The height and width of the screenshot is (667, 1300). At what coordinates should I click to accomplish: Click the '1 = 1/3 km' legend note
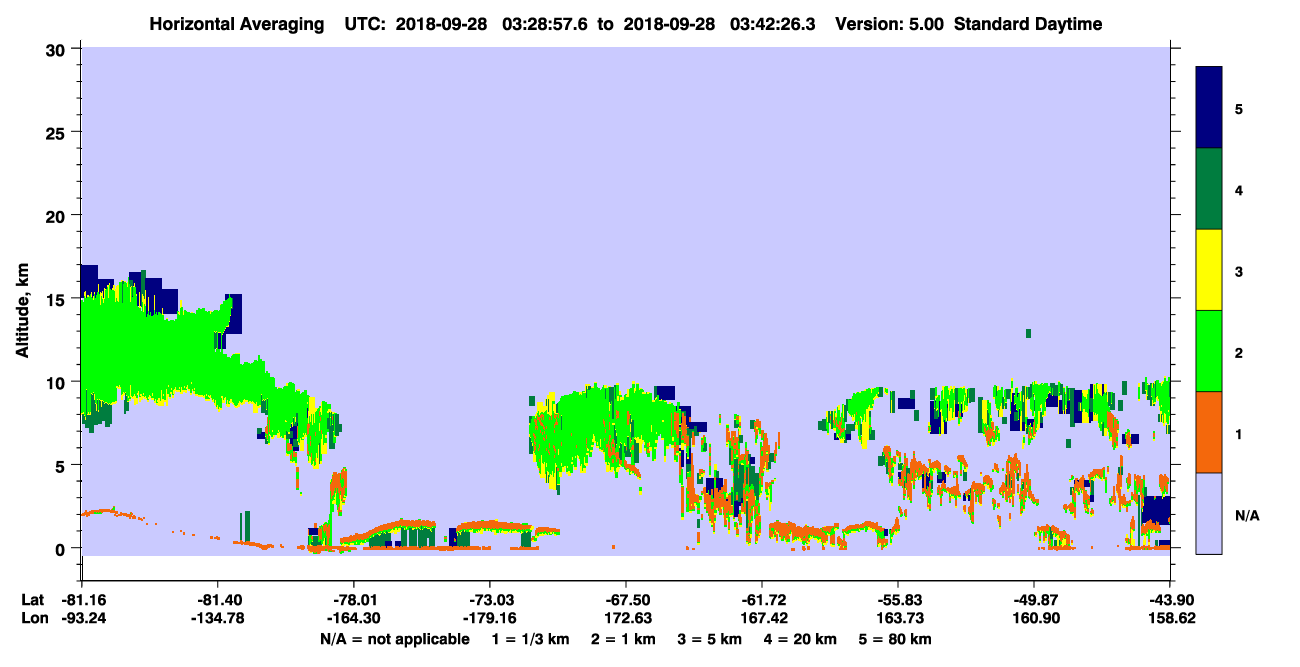(x=532, y=639)
